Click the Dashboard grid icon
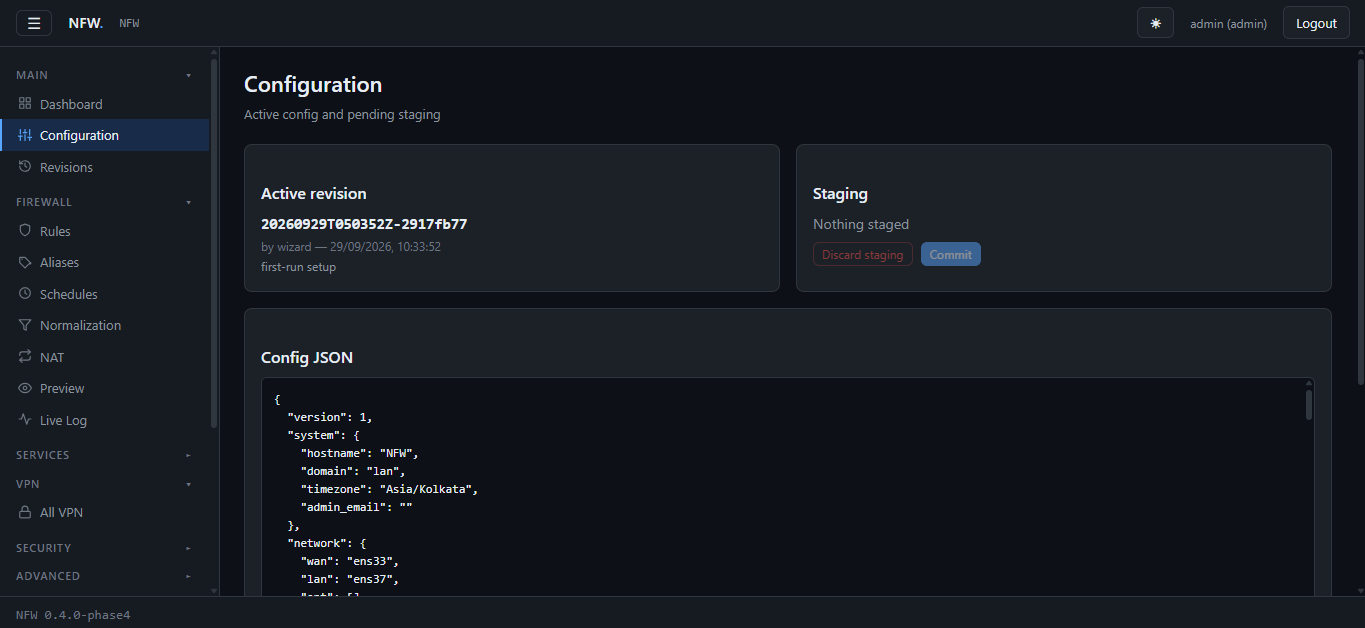 click(25, 104)
